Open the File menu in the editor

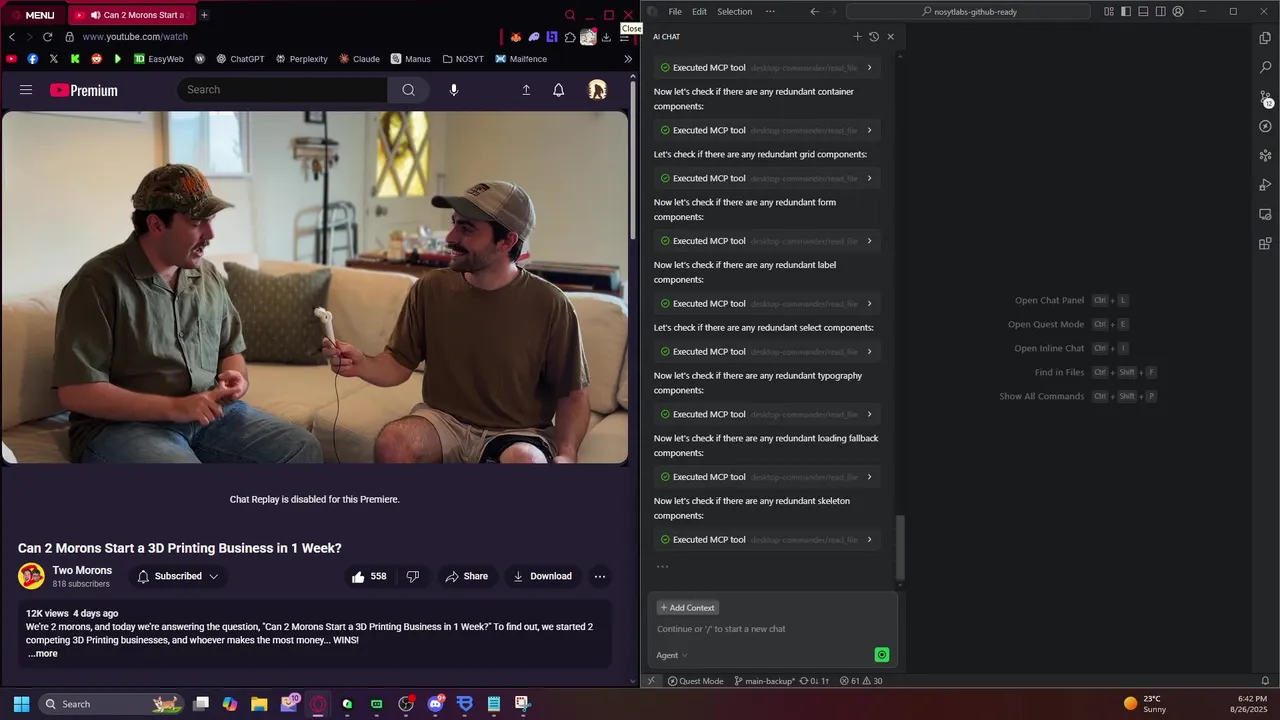(675, 12)
